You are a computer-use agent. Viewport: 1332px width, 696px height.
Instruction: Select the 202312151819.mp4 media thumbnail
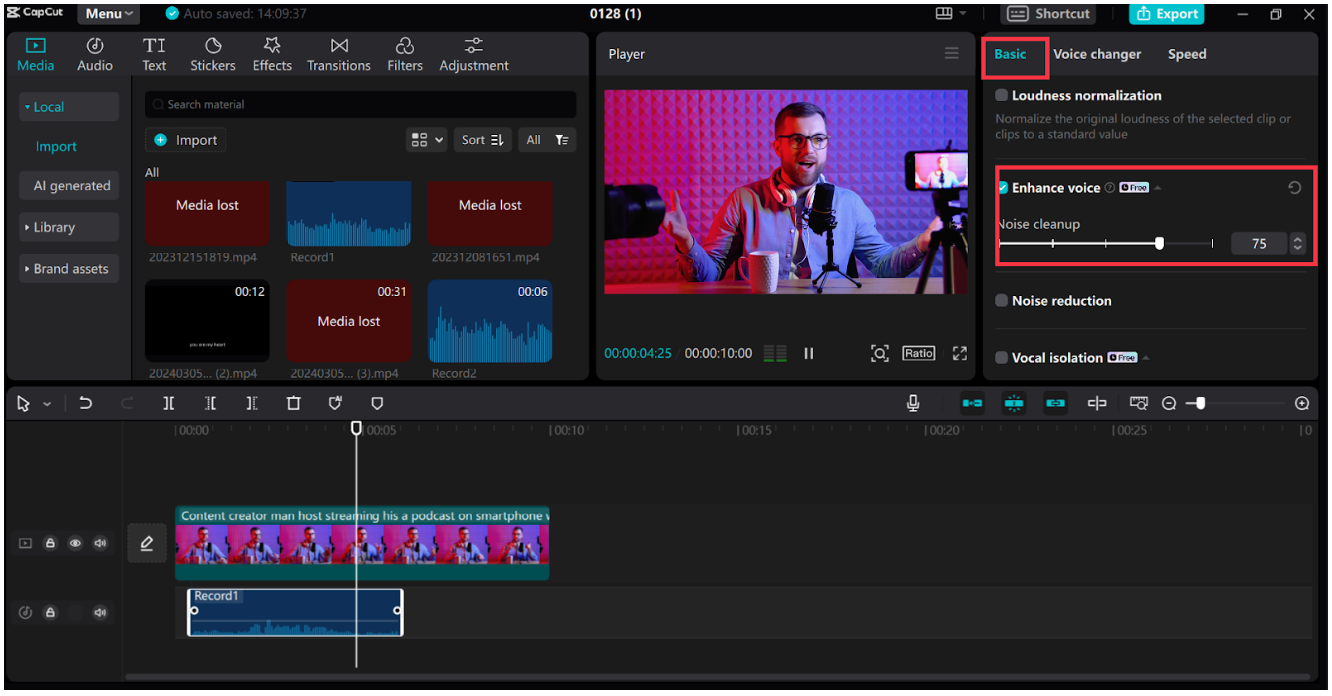[207, 214]
